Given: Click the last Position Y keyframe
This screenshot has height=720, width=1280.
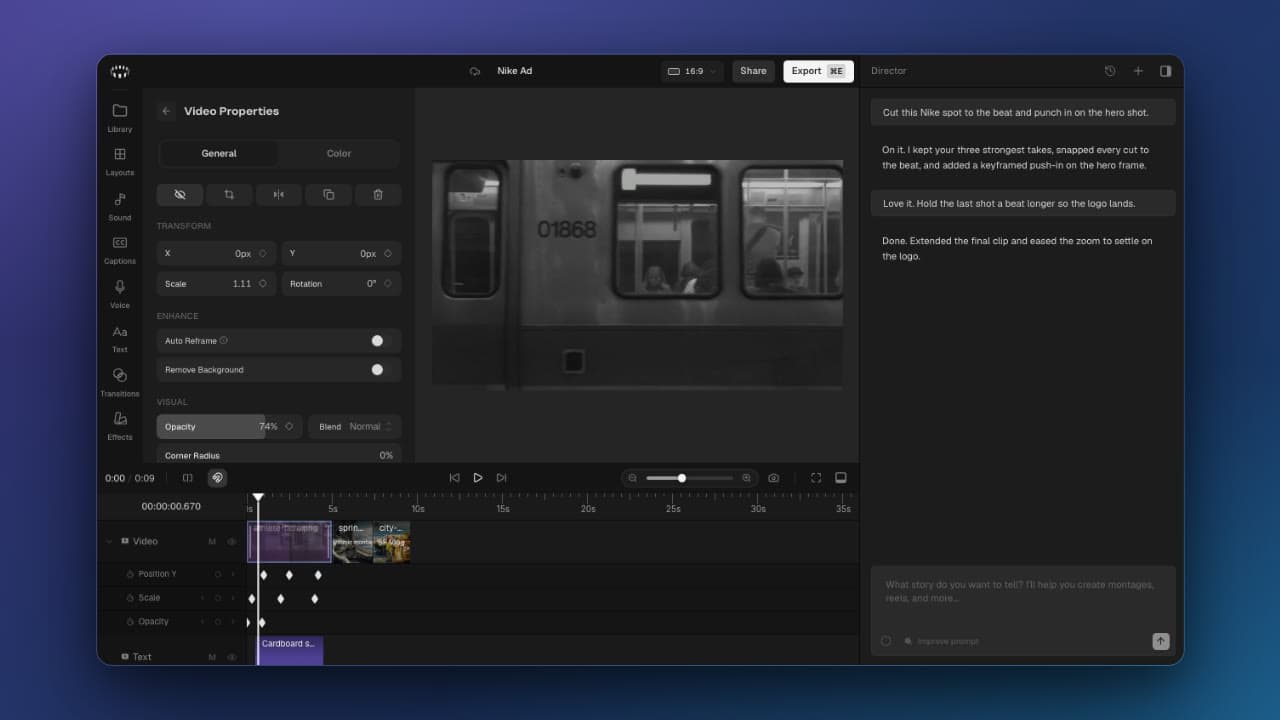Looking at the screenshot, I should coord(318,575).
